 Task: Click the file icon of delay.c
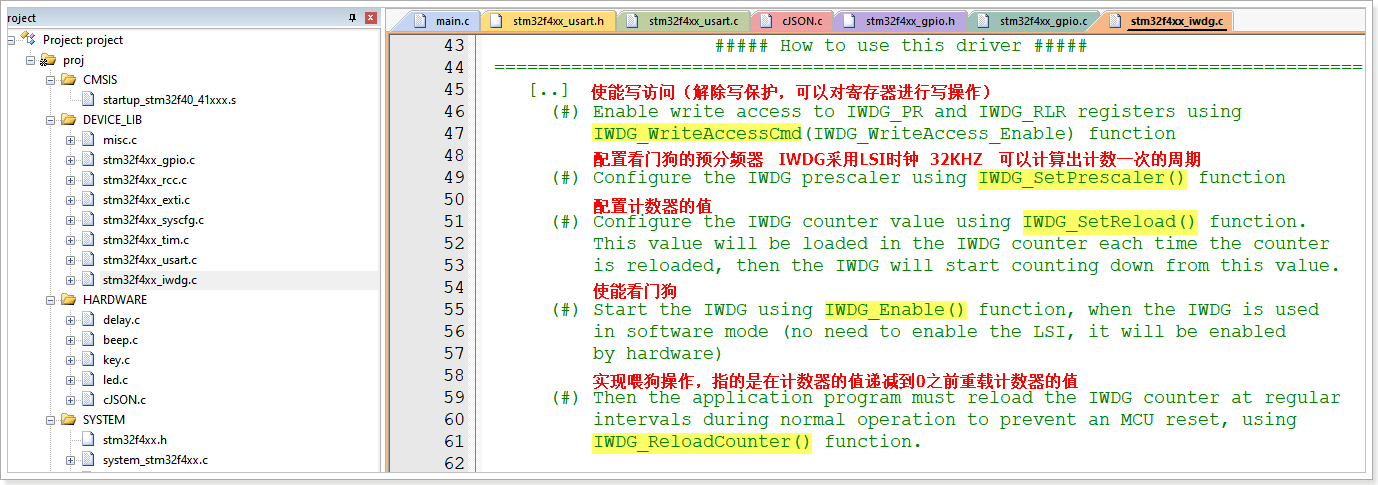coord(88,320)
